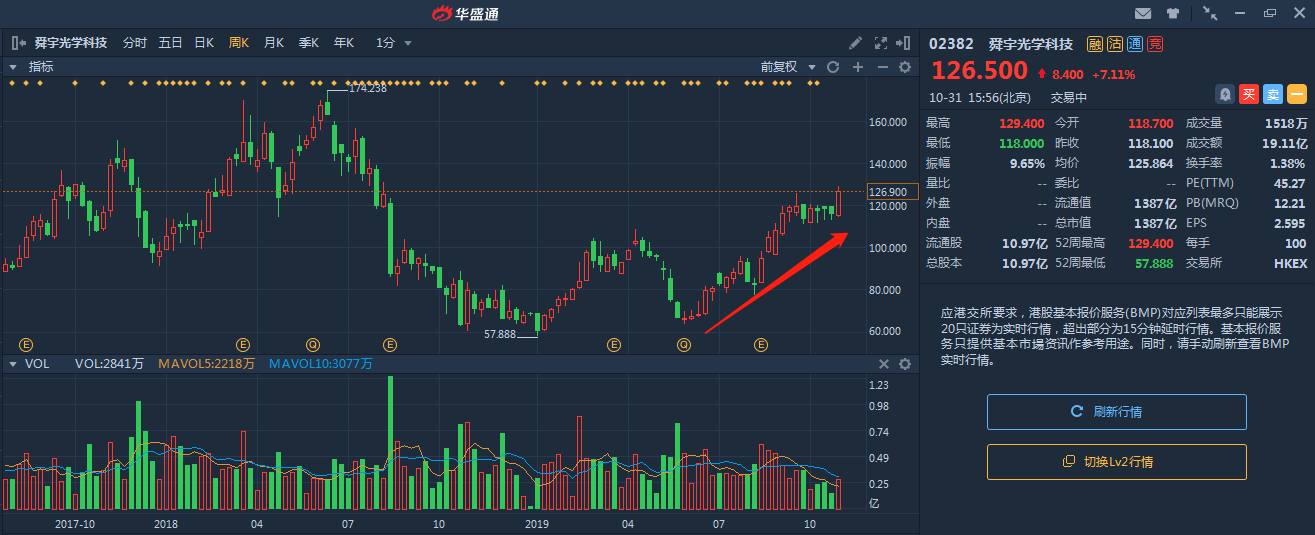Zoom in chart with plus icon
This screenshot has height=535, width=1315.
tap(857, 67)
